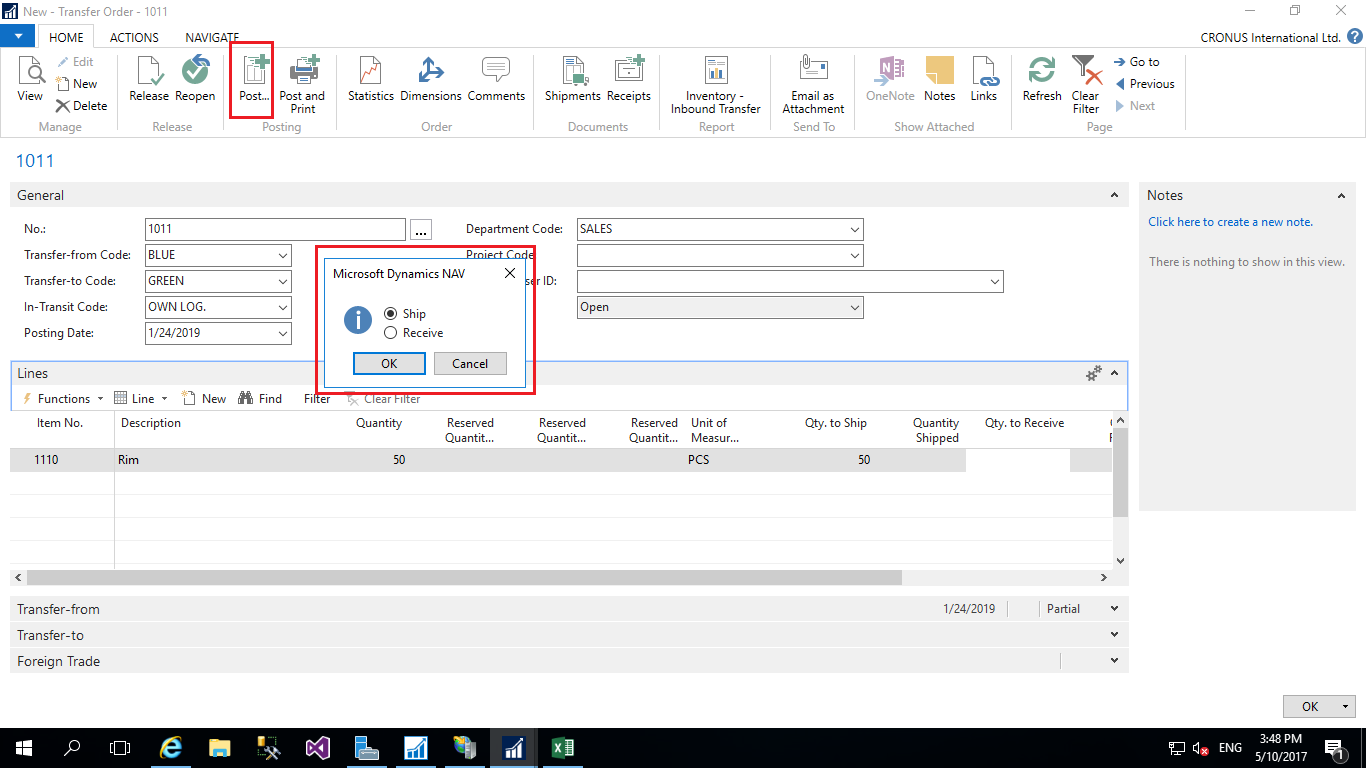Viewport: 1366px width, 768px height.
Task: Open Project Code dropdown
Action: pos(855,255)
